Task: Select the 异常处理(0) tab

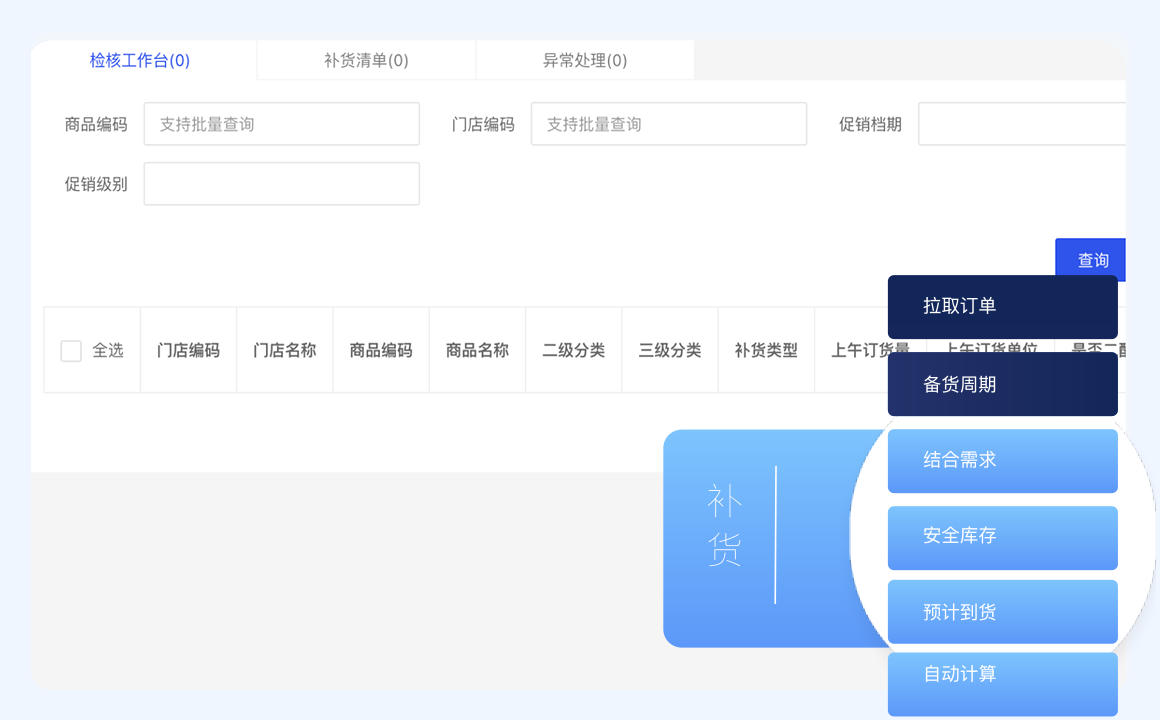Action: [585, 60]
